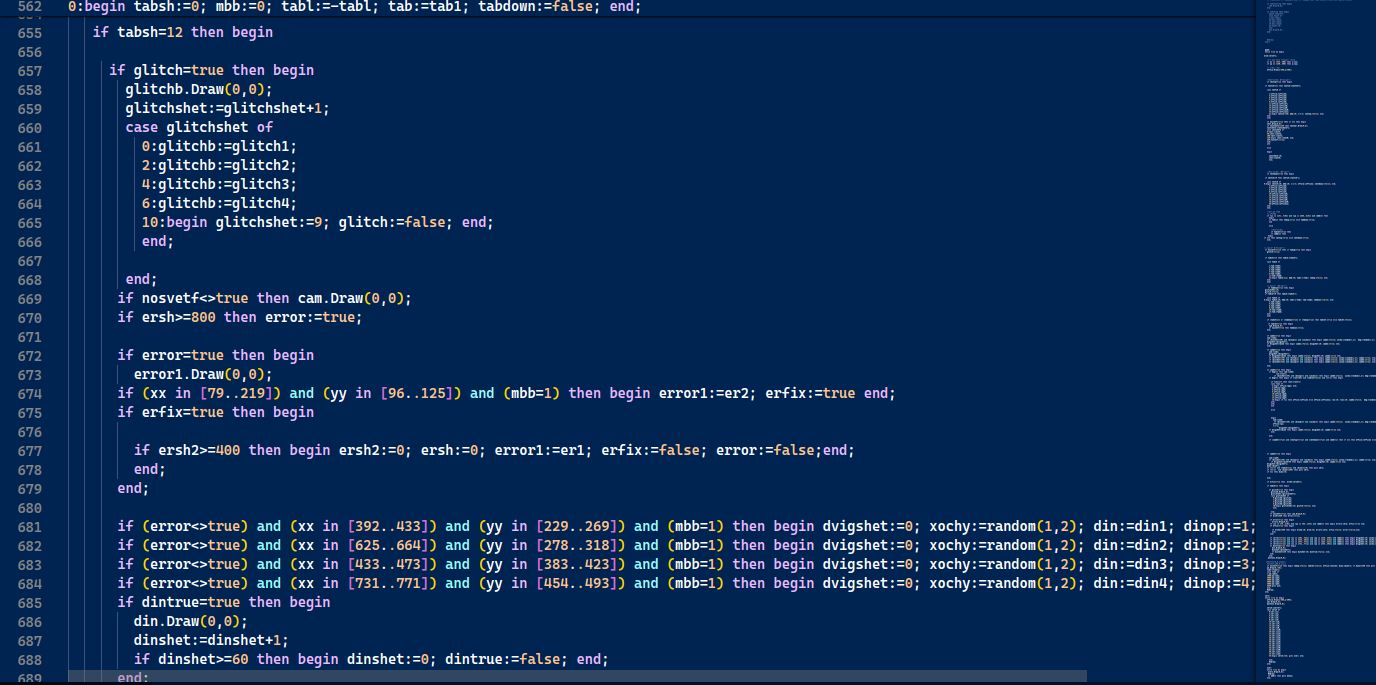Click line number 688 in the gutter

click(x=30, y=660)
